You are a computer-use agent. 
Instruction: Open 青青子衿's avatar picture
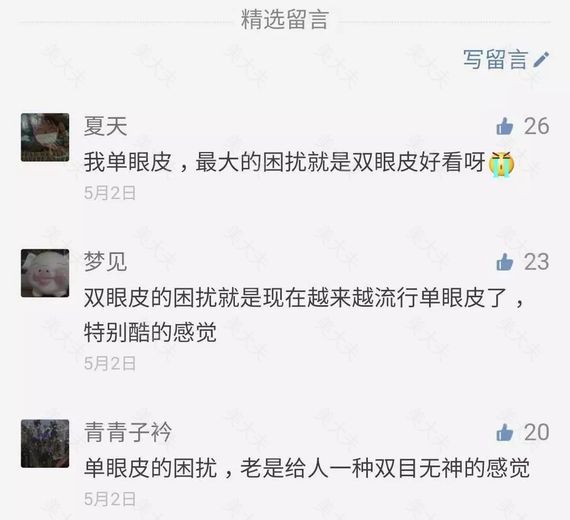pyautogui.click(x=45, y=443)
